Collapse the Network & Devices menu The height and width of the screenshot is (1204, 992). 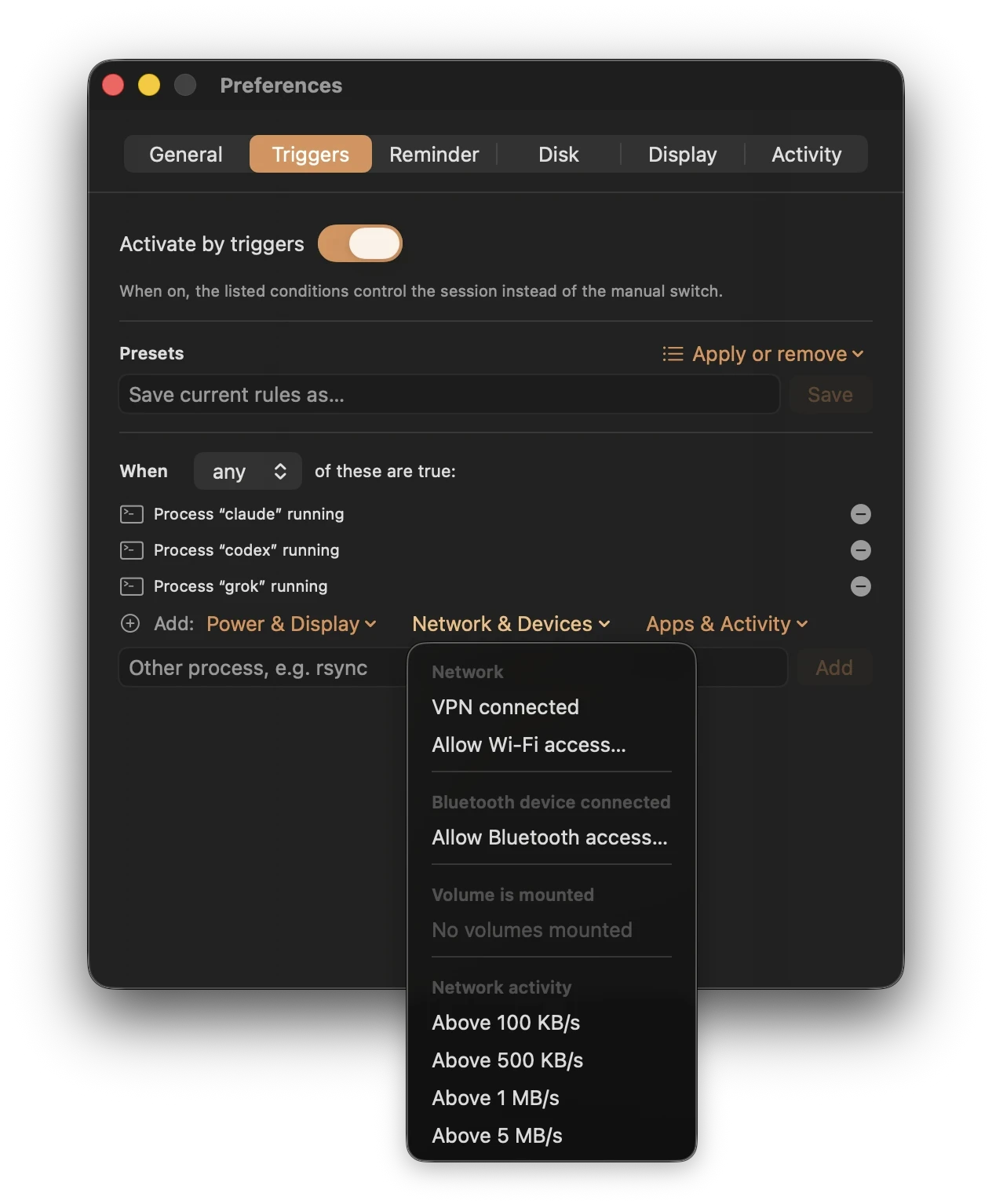click(x=511, y=624)
